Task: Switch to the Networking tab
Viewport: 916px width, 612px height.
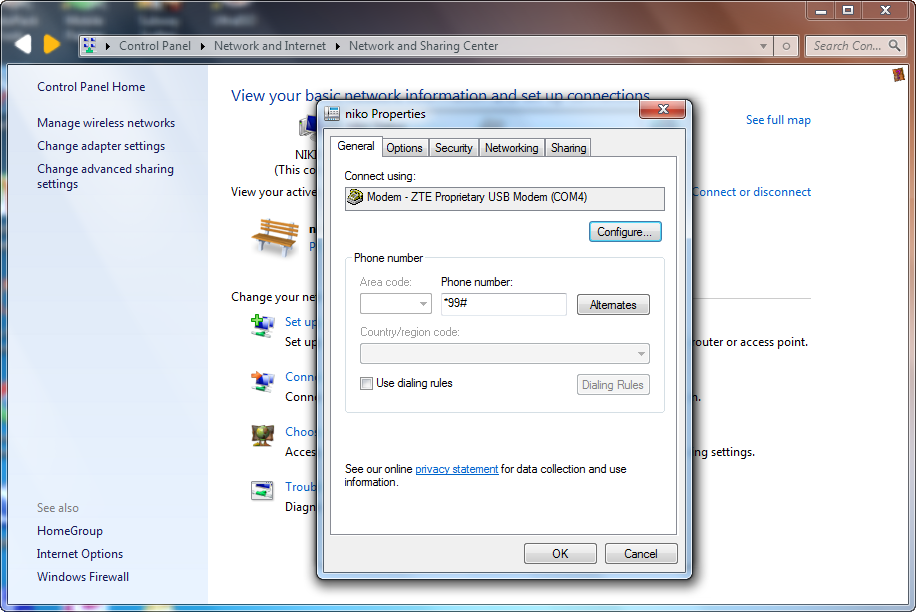Action: (x=511, y=148)
